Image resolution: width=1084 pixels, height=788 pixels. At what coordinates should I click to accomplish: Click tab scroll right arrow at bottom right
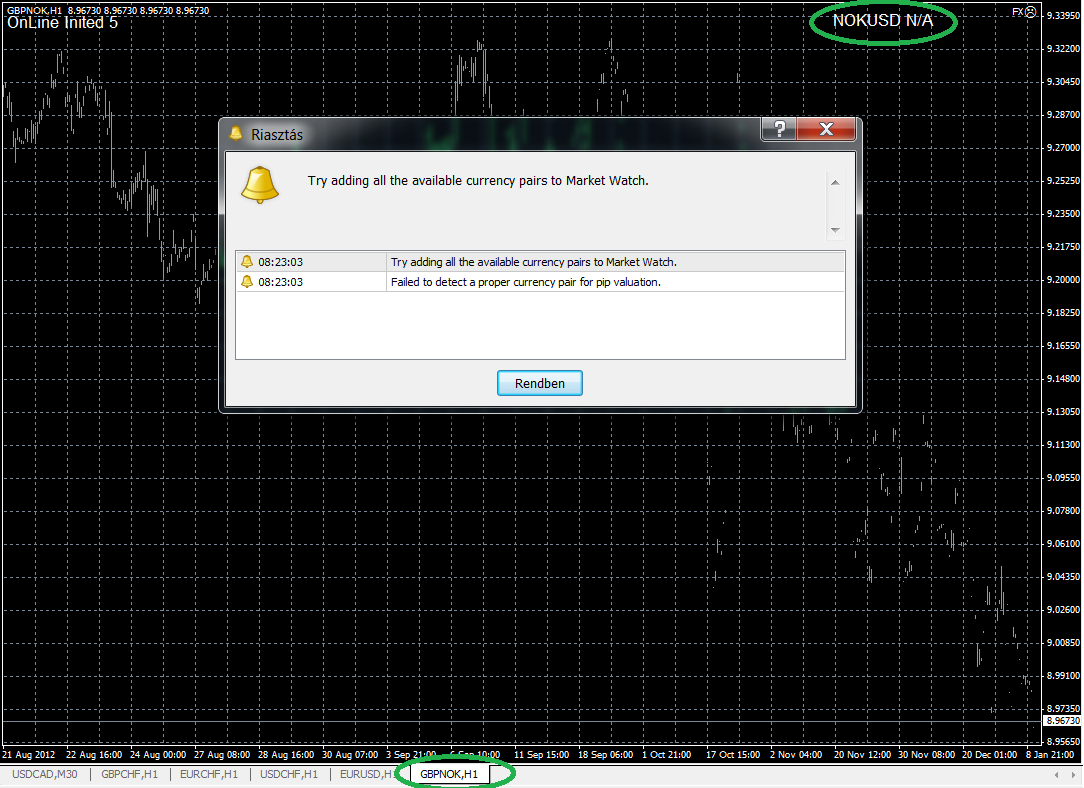click(x=1074, y=775)
